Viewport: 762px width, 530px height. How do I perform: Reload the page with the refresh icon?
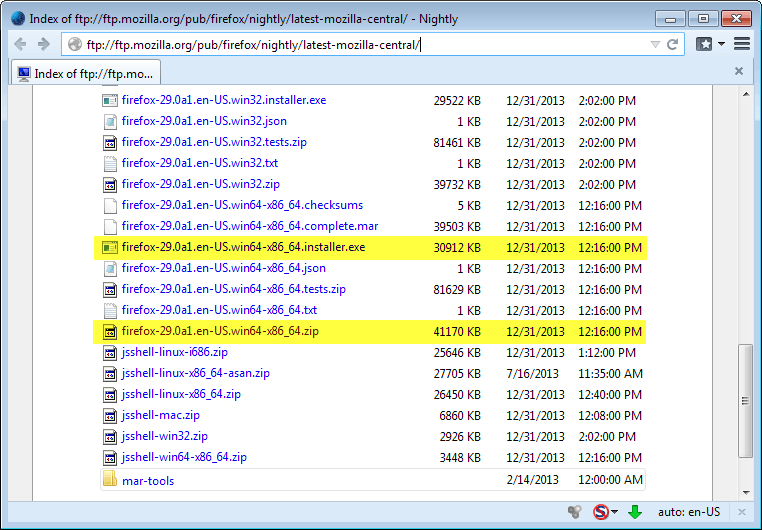pyautogui.click(x=673, y=45)
